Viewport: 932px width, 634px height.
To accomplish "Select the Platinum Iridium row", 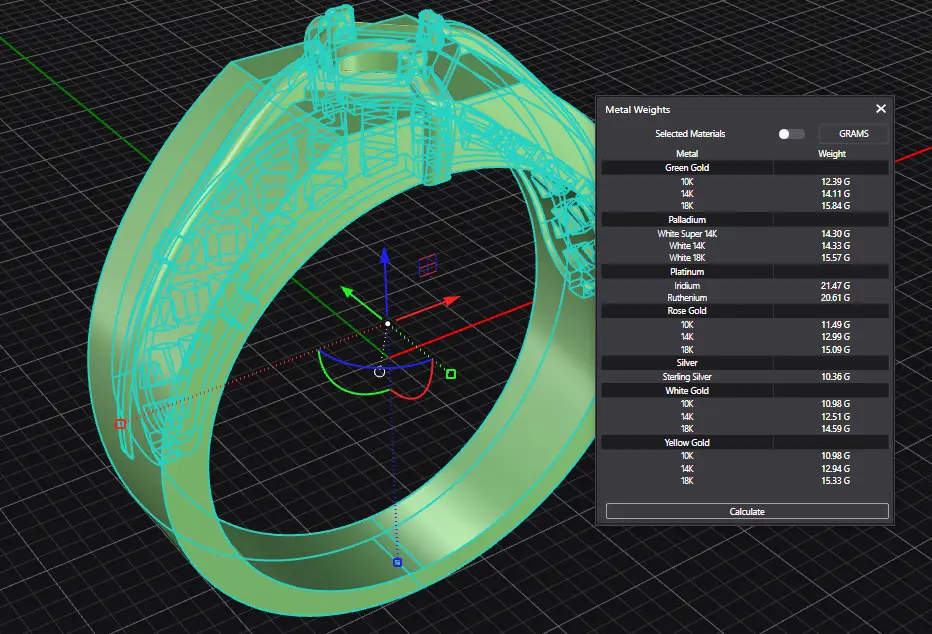I will click(x=687, y=286).
